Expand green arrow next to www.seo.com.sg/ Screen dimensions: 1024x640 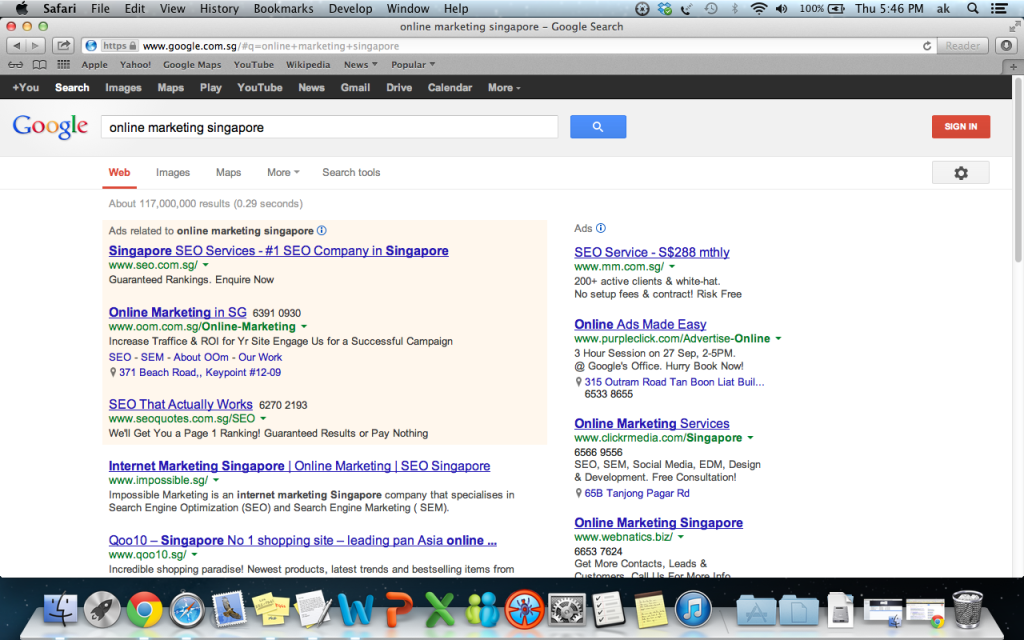(206, 265)
